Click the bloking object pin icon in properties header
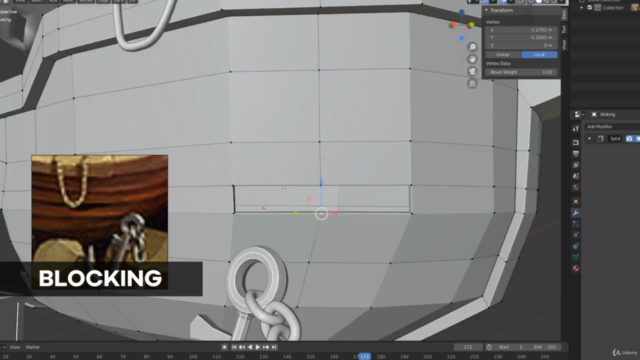This screenshot has height=360, width=640. 594,114
